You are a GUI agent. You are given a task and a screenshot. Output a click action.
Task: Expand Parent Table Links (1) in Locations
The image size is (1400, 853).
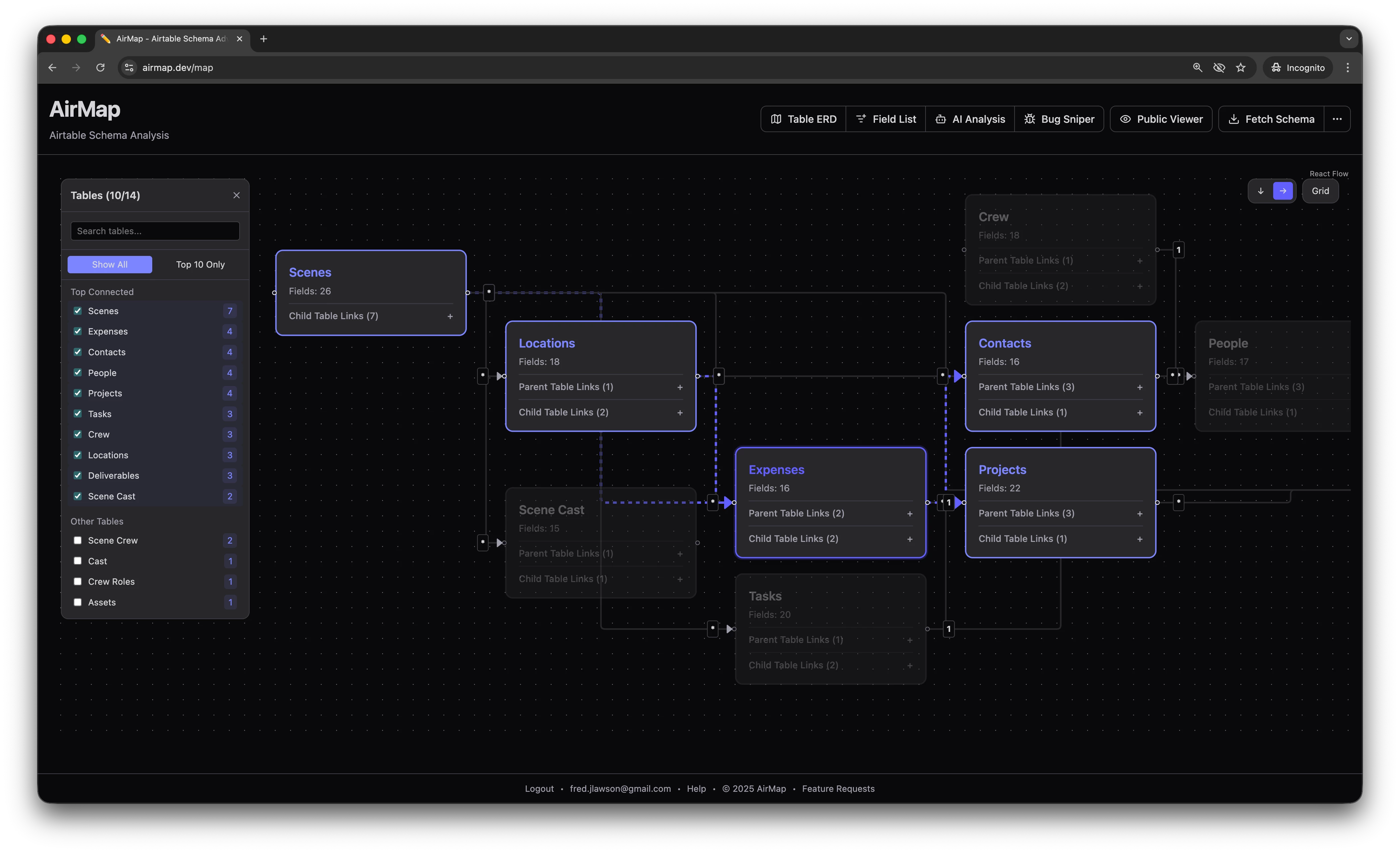click(680, 387)
